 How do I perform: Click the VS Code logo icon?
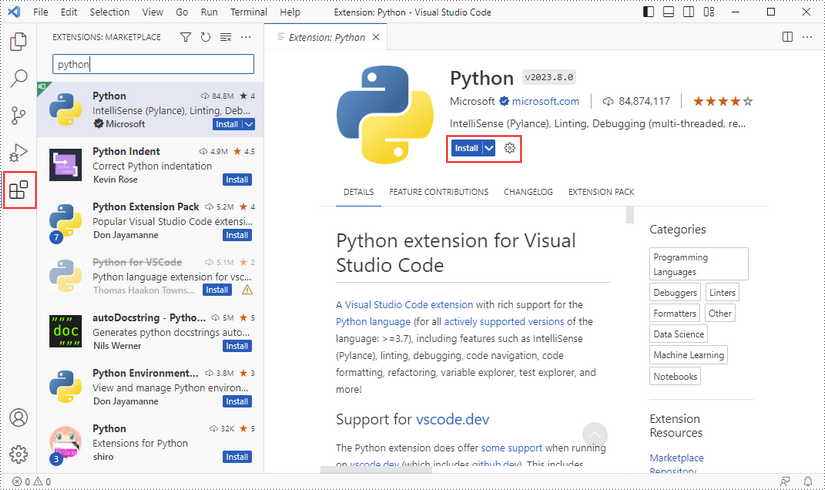click(14, 12)
